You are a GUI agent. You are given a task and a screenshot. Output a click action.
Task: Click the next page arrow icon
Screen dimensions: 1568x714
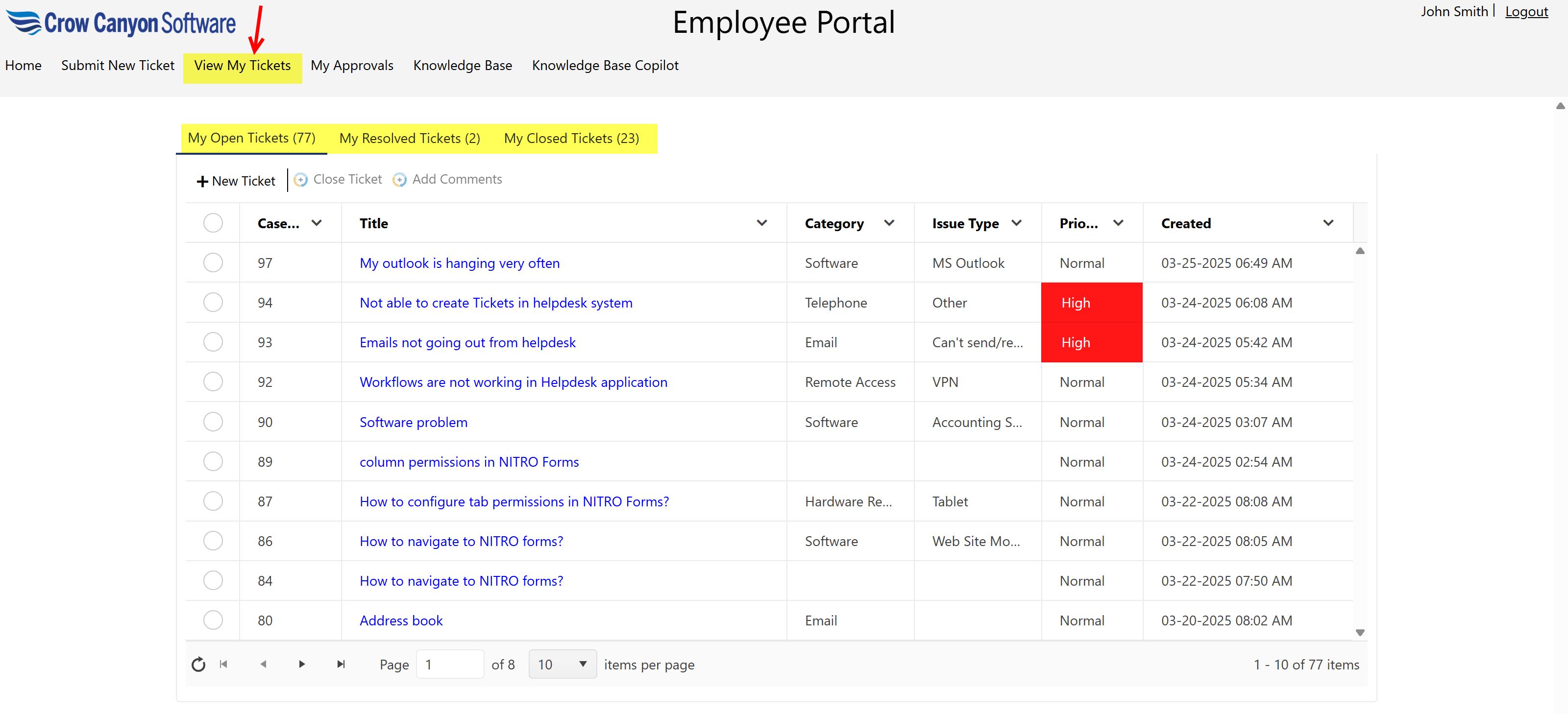(301, 664)
